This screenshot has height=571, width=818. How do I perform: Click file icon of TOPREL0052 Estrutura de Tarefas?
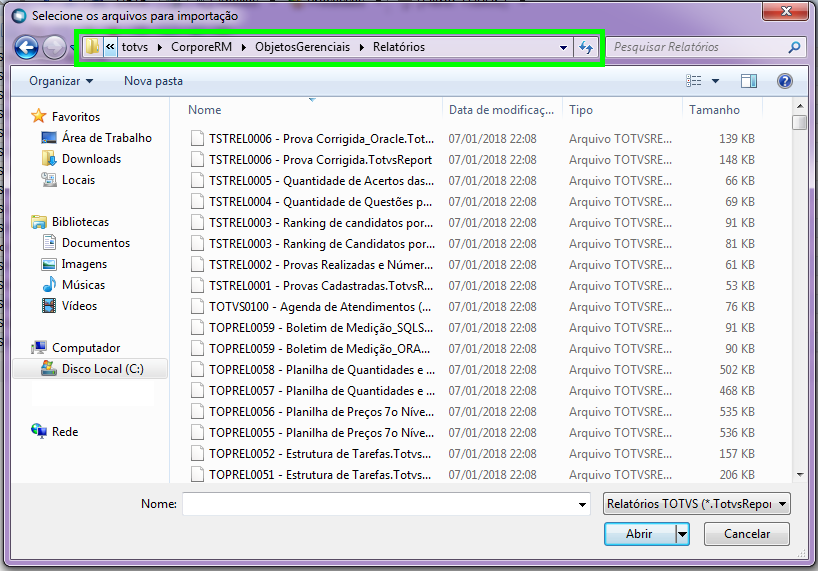197,453
